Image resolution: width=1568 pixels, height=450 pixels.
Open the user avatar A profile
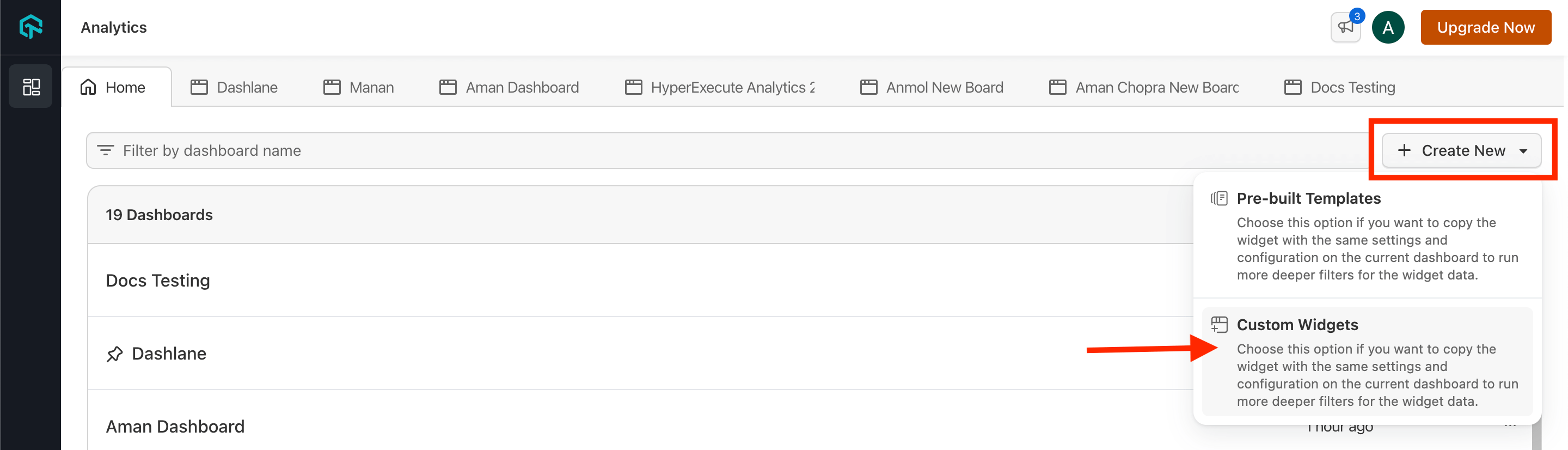pyautogui.click(x=1388, y=27)
